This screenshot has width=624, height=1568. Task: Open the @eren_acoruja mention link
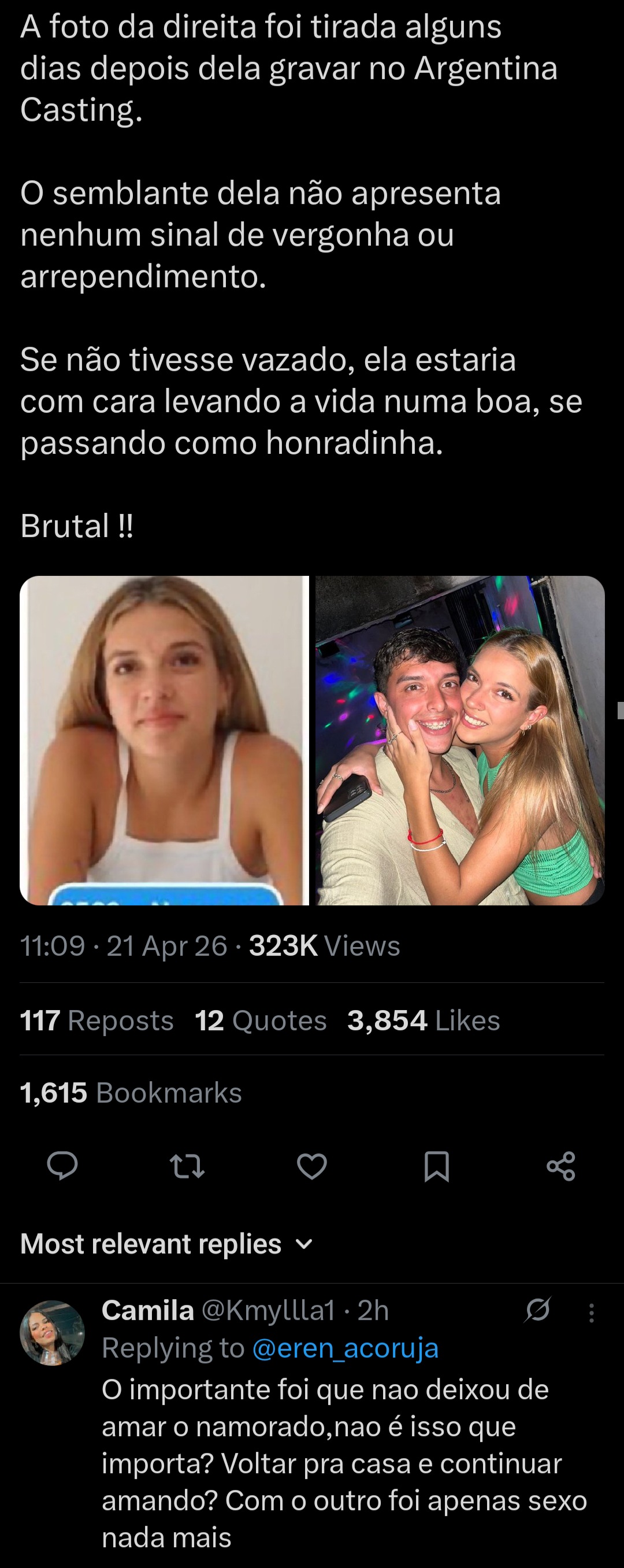[x=345, y=1348]
